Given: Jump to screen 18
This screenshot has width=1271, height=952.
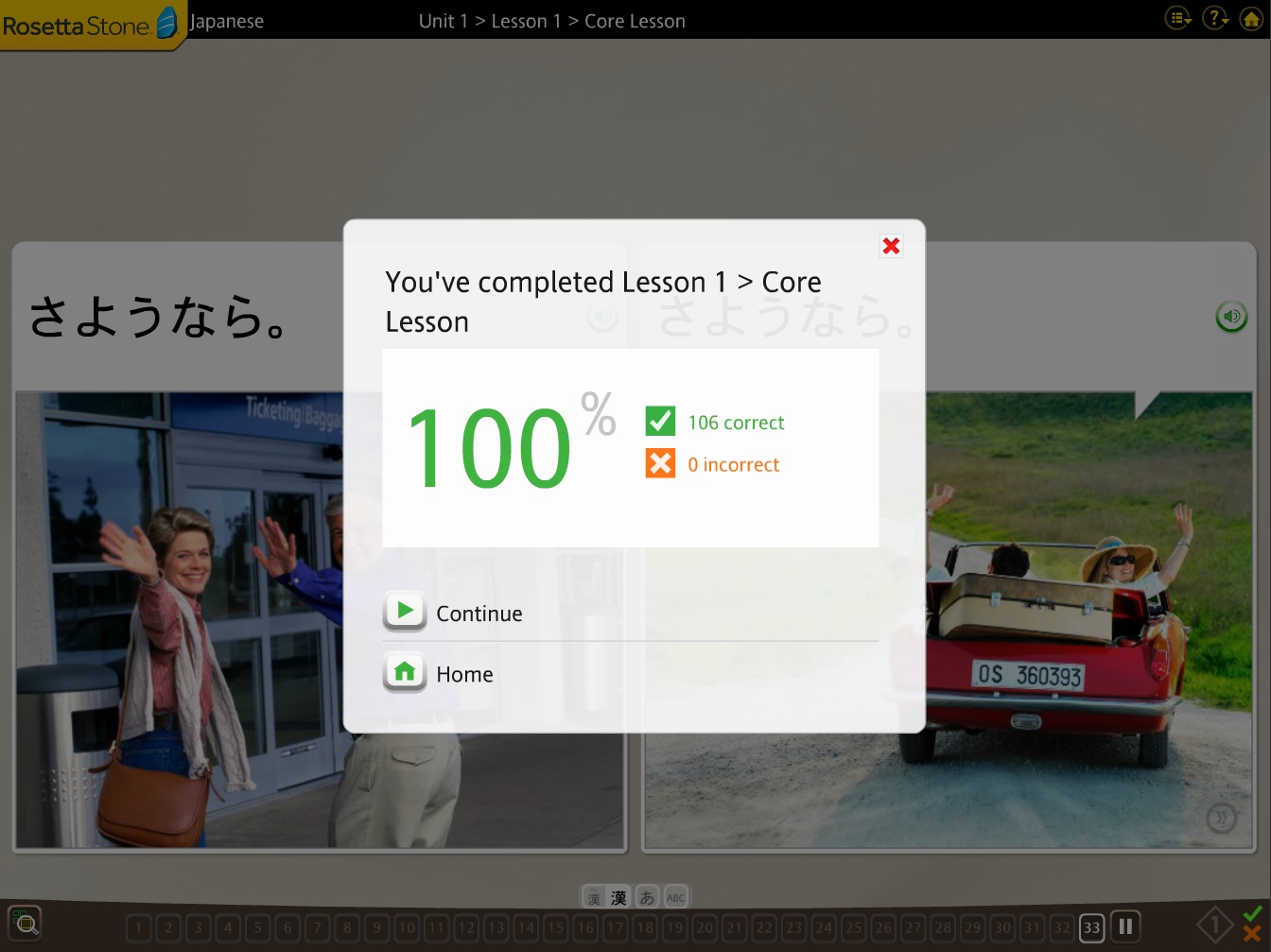Looking at the screenshot, I should [645, 927].
